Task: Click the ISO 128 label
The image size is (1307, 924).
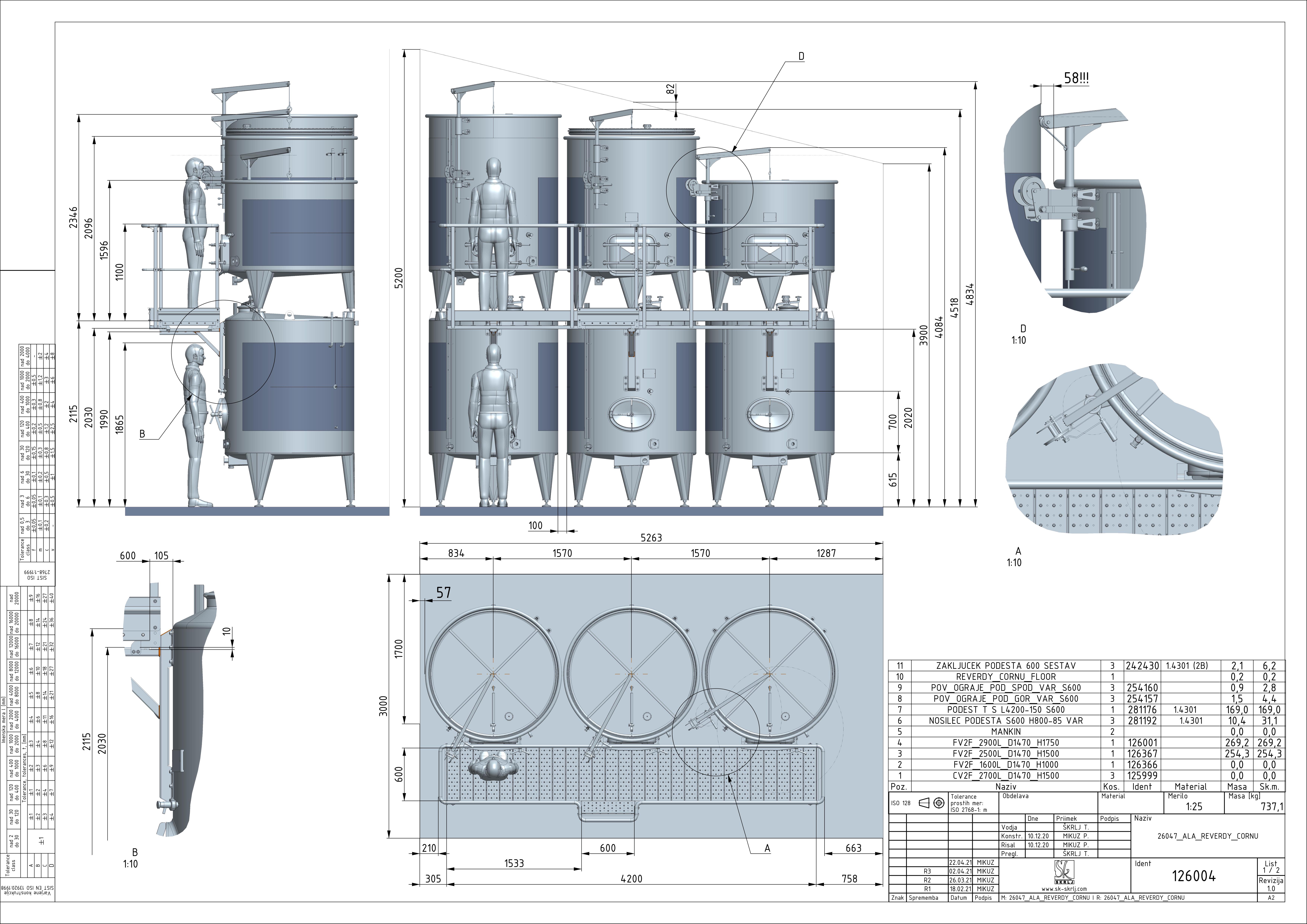Action: pyautogui.click(x=901, y=803)
